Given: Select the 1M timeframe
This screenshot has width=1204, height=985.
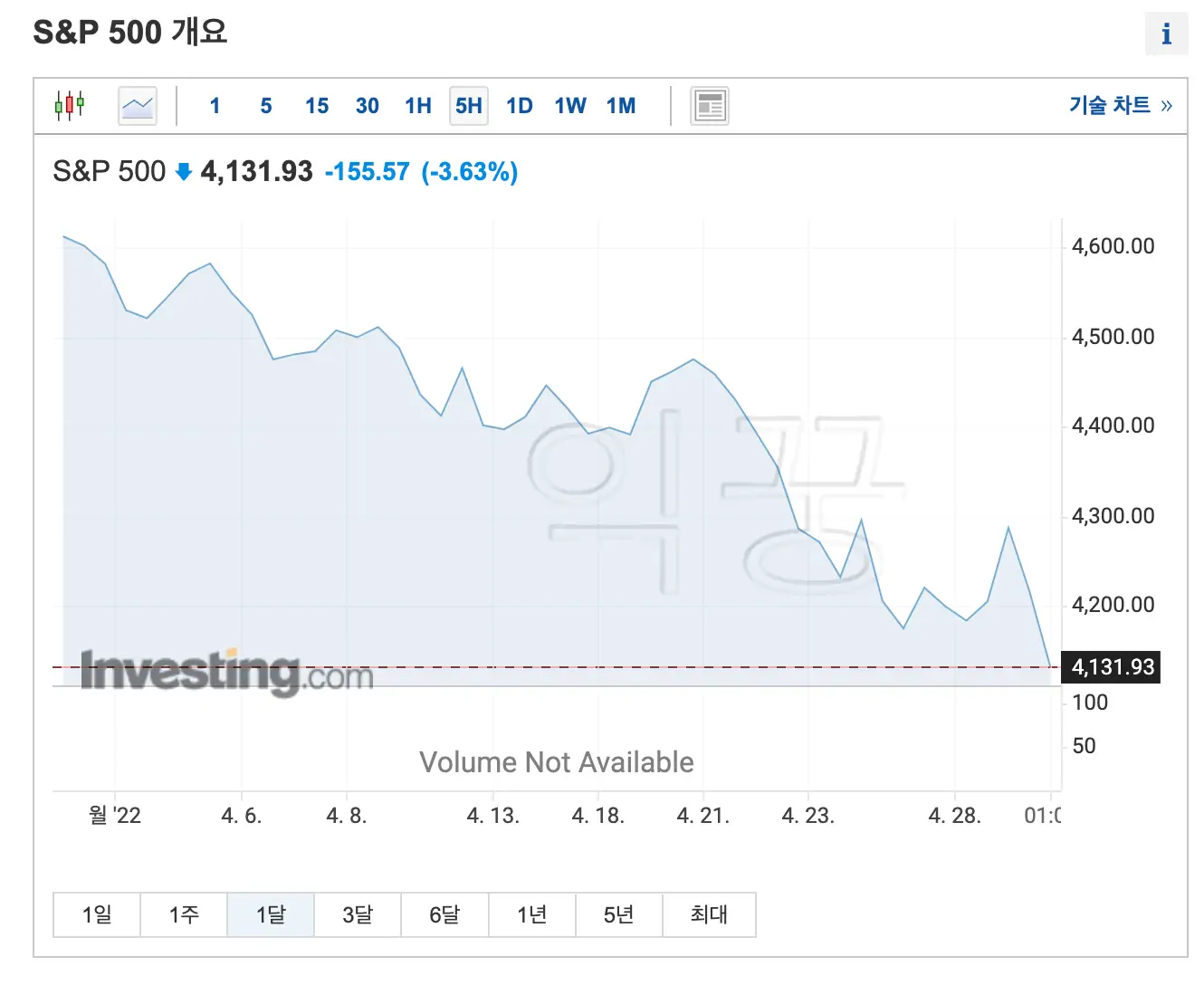Looking at the screenshot, I should (x=621, y=105).
